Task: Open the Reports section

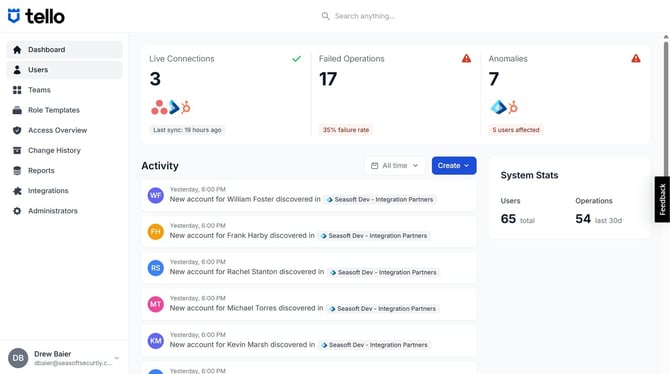Action: [x=65, y=171]
